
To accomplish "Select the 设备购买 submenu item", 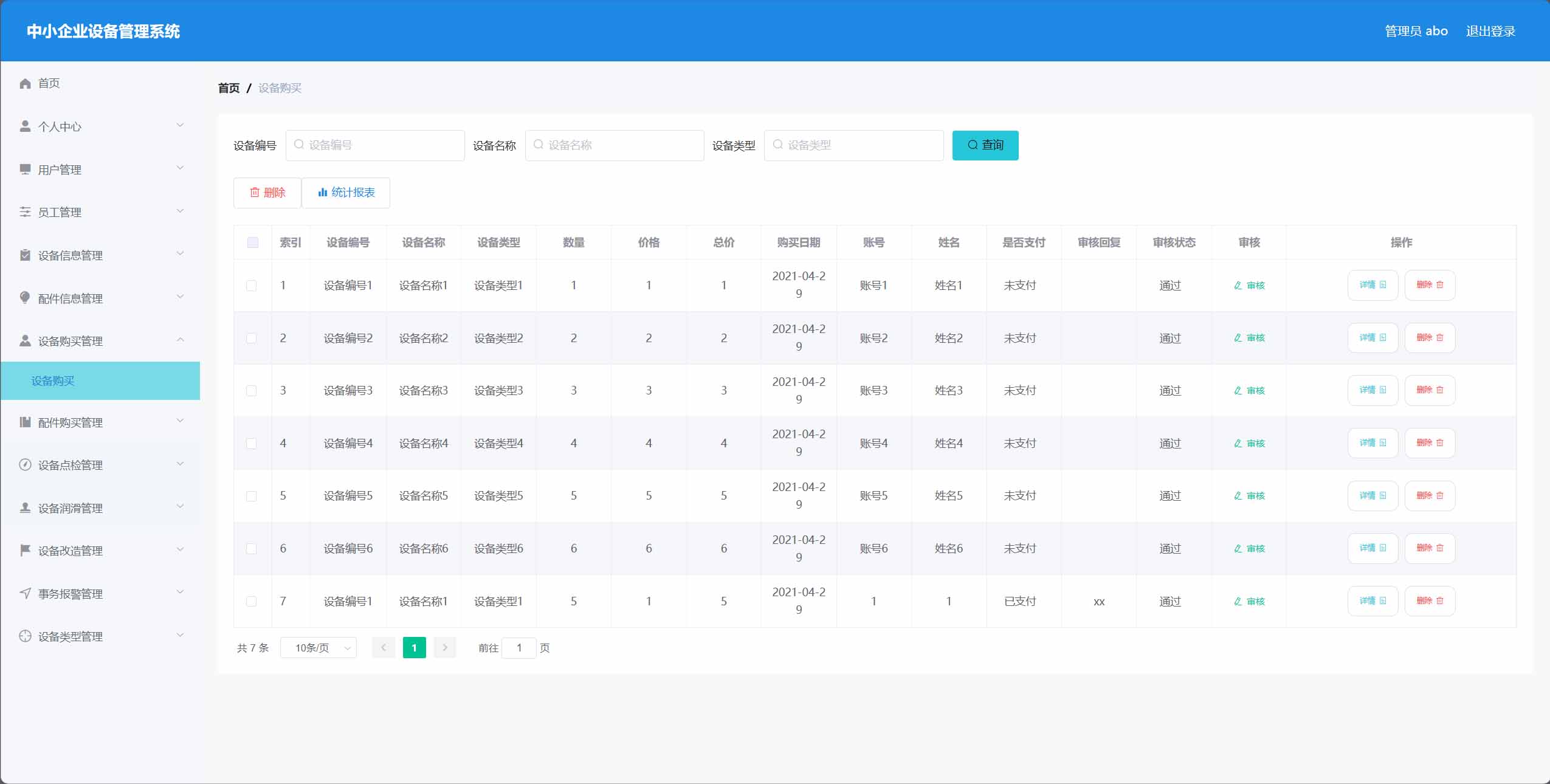I will point(100,380).
